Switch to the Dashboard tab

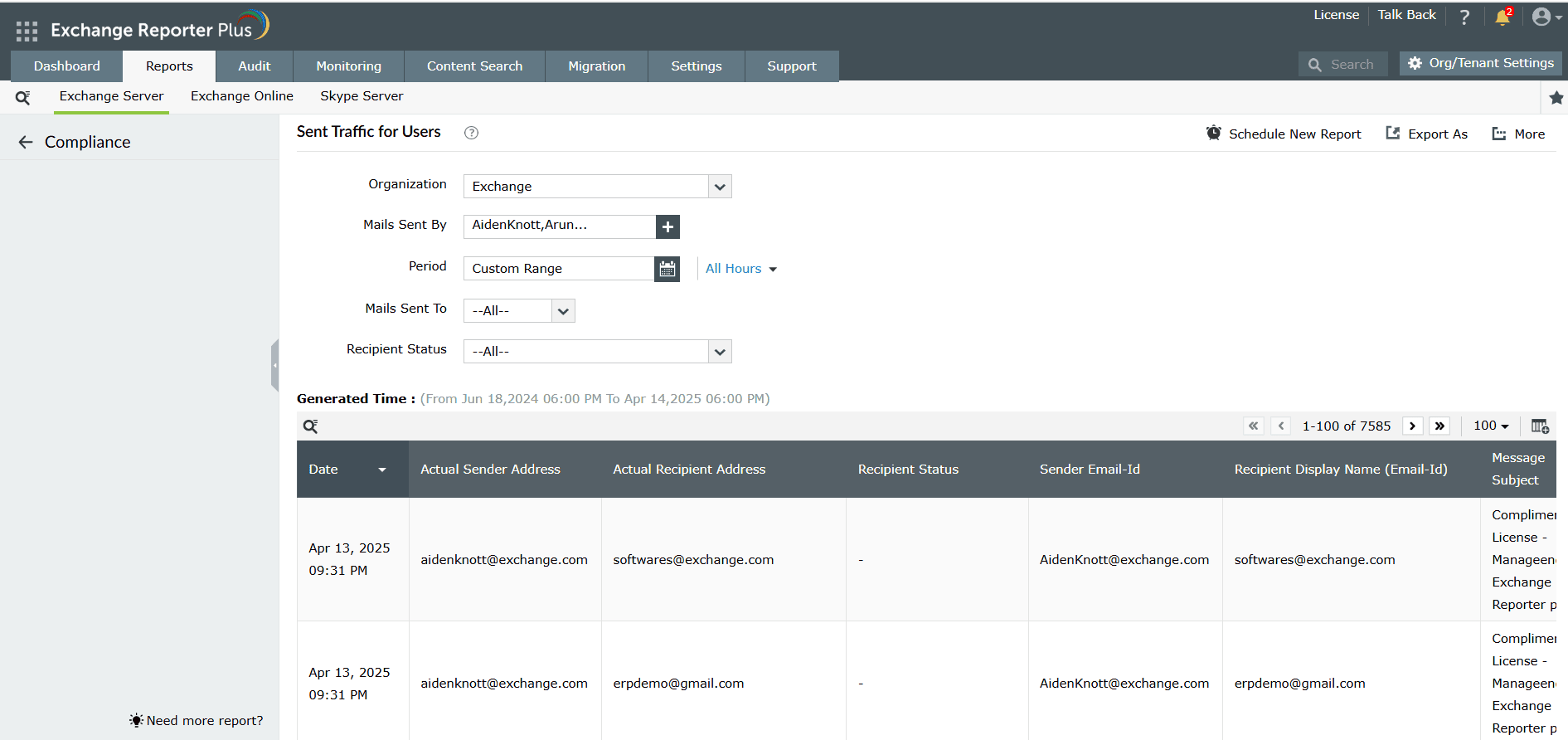[x=67, y=66]
